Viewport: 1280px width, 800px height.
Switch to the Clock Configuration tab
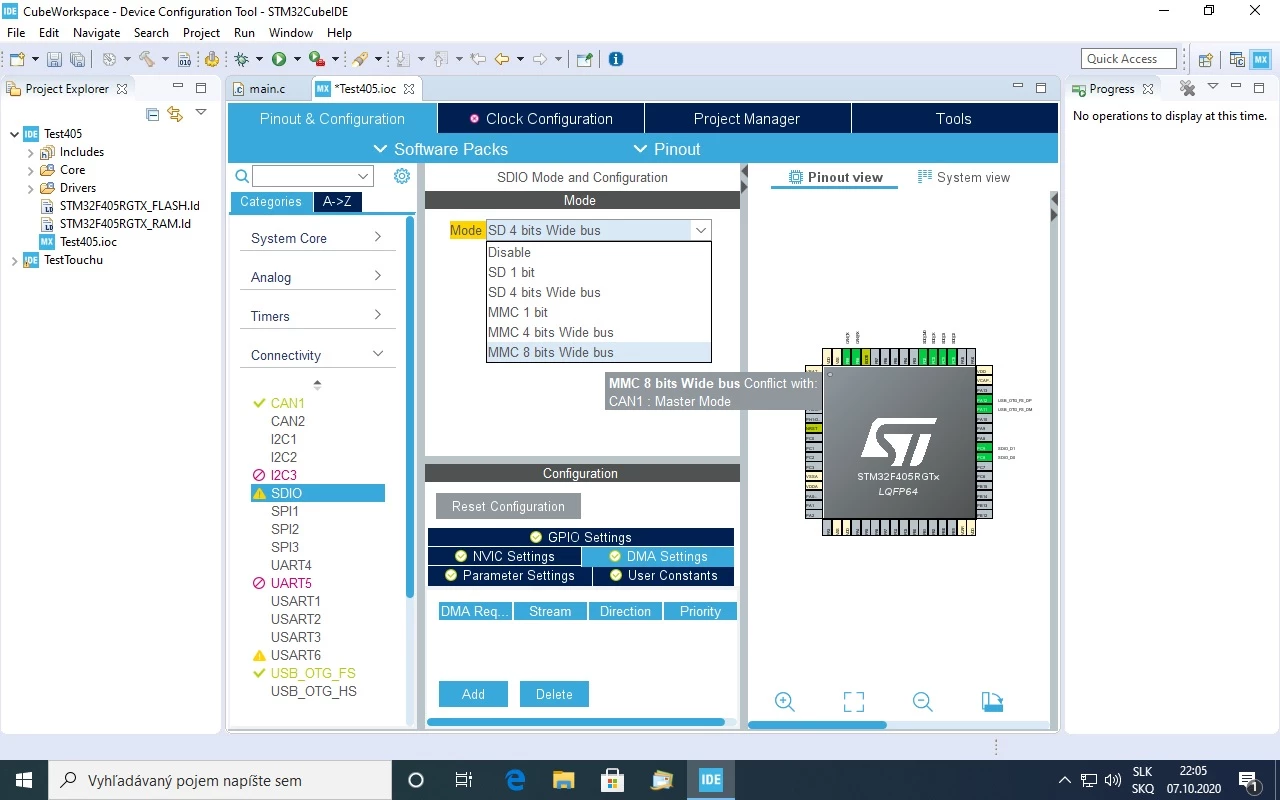[x=541, y=118]
